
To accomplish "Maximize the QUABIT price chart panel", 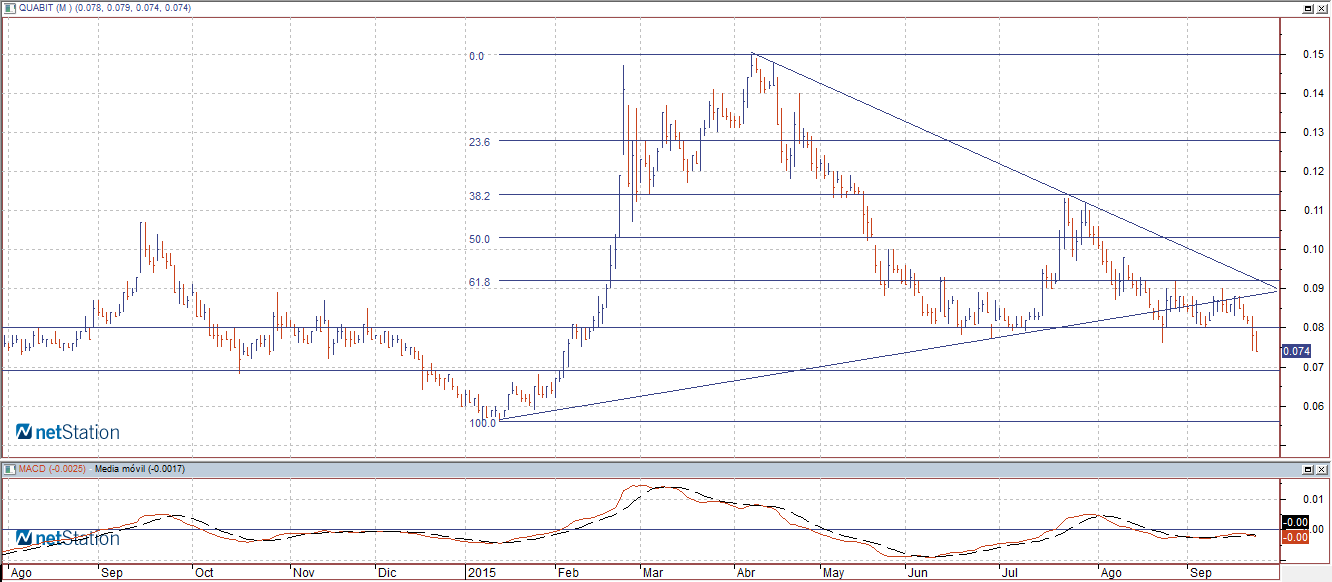I will click(1306, 8).
